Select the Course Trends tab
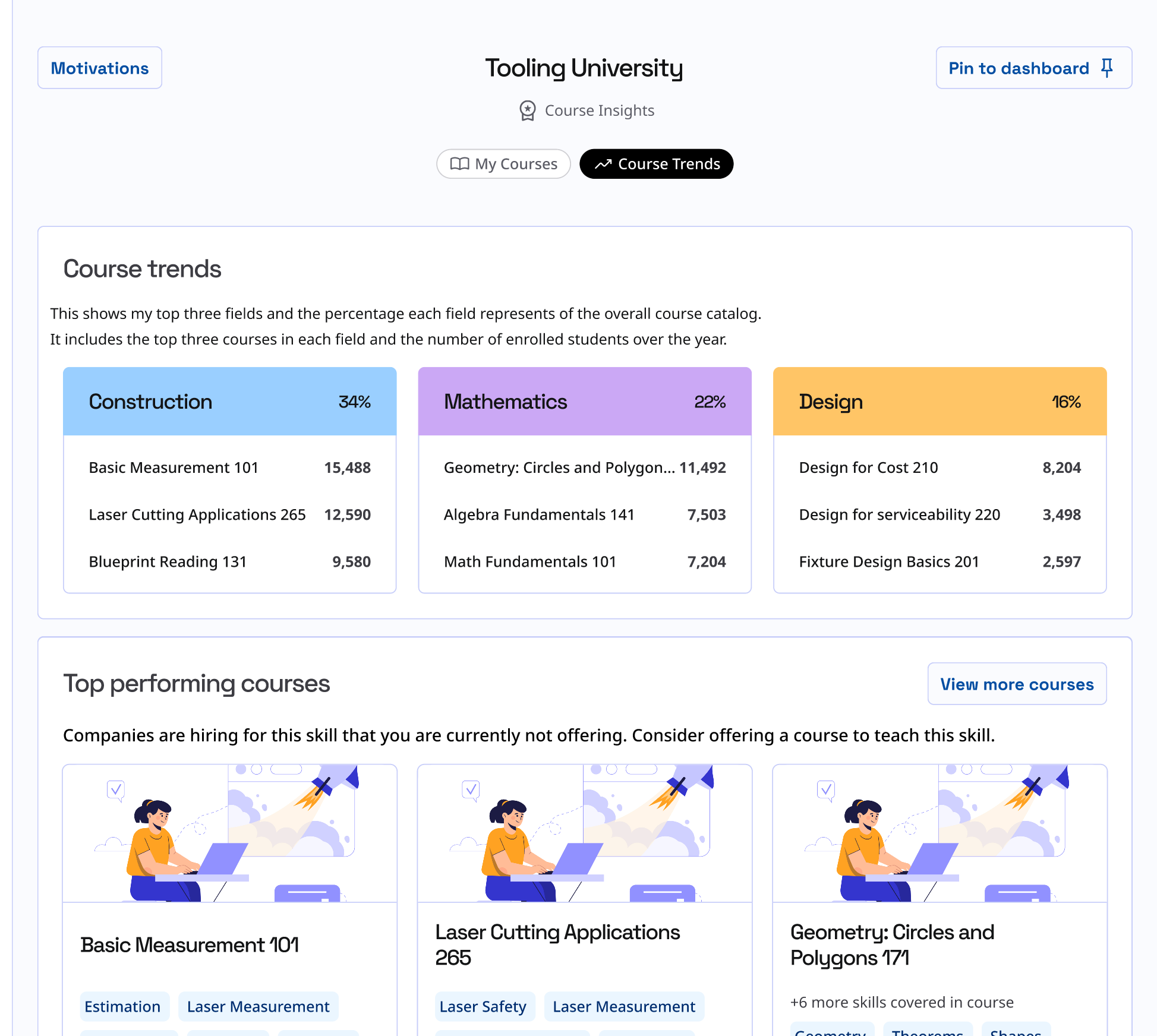1157x1036 pixels. pyautogui.click(x=656, y=164)
